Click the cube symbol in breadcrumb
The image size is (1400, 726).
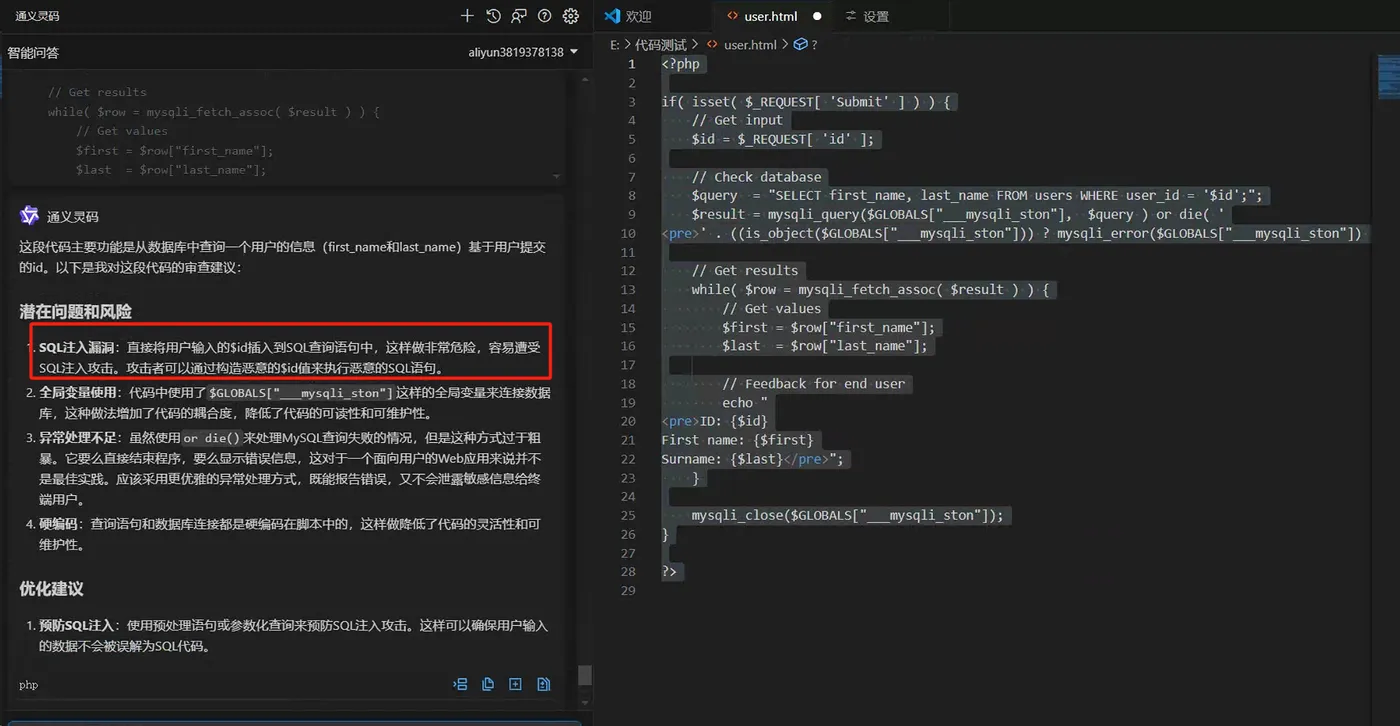click(800, 45)
